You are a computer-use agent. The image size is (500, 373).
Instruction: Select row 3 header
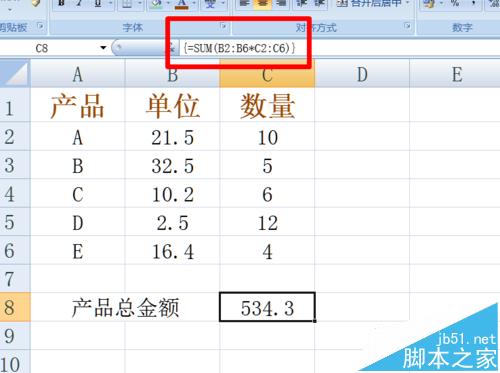tap(15, 165)
